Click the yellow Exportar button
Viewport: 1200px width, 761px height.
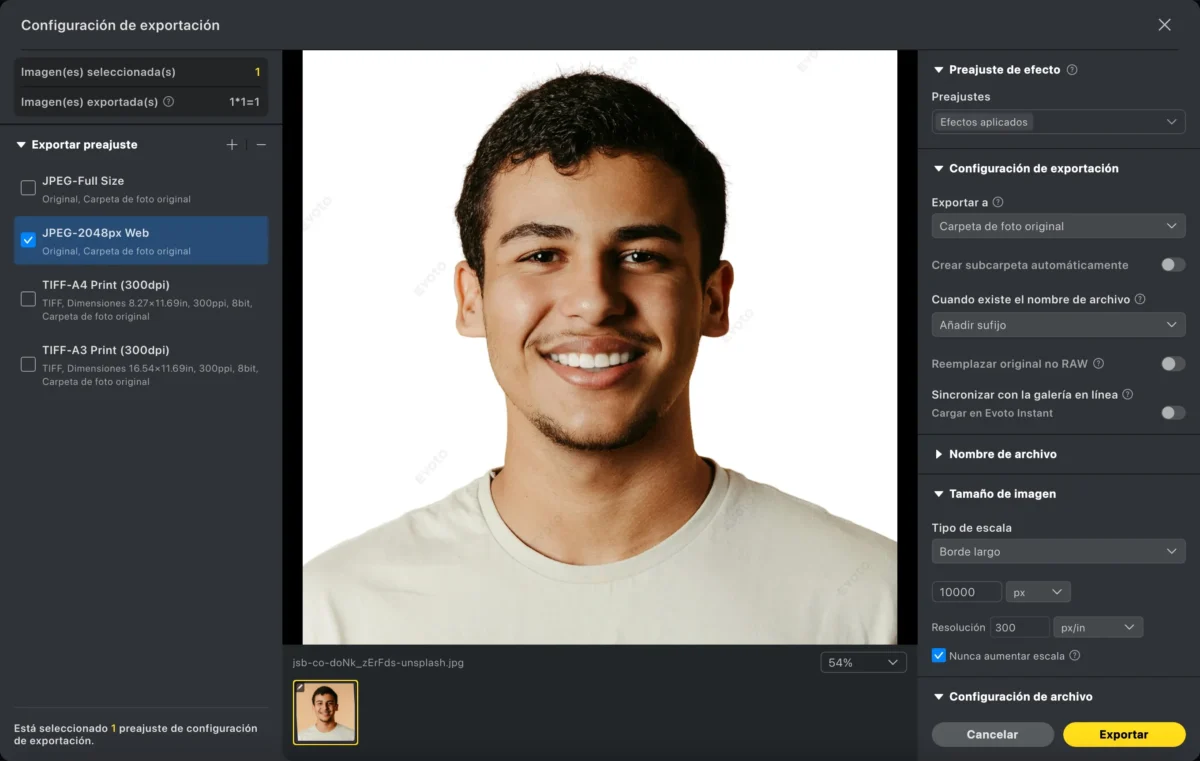pyautogui.click(x=1124, y=734)
